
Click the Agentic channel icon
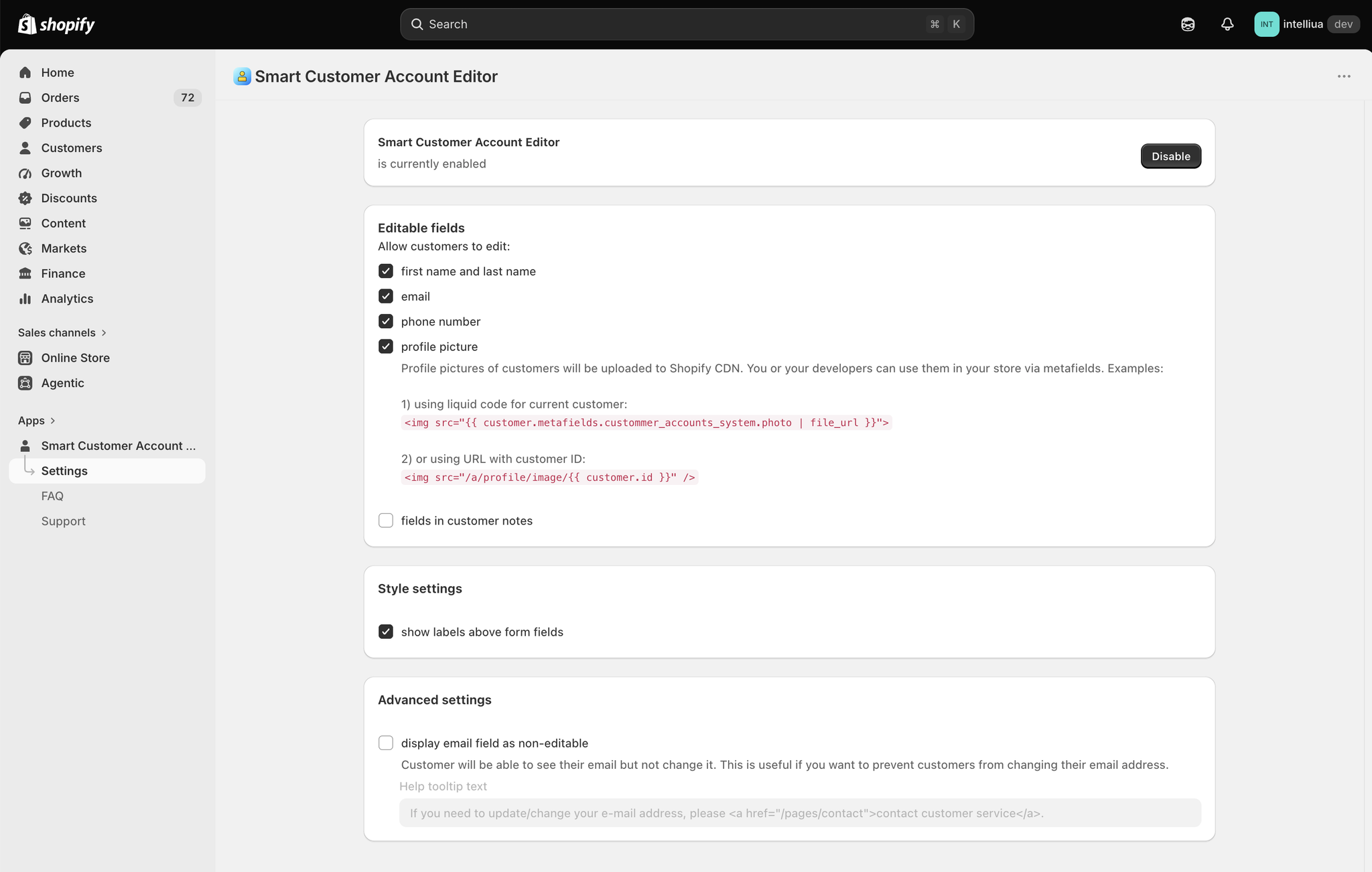pos(25,383)
